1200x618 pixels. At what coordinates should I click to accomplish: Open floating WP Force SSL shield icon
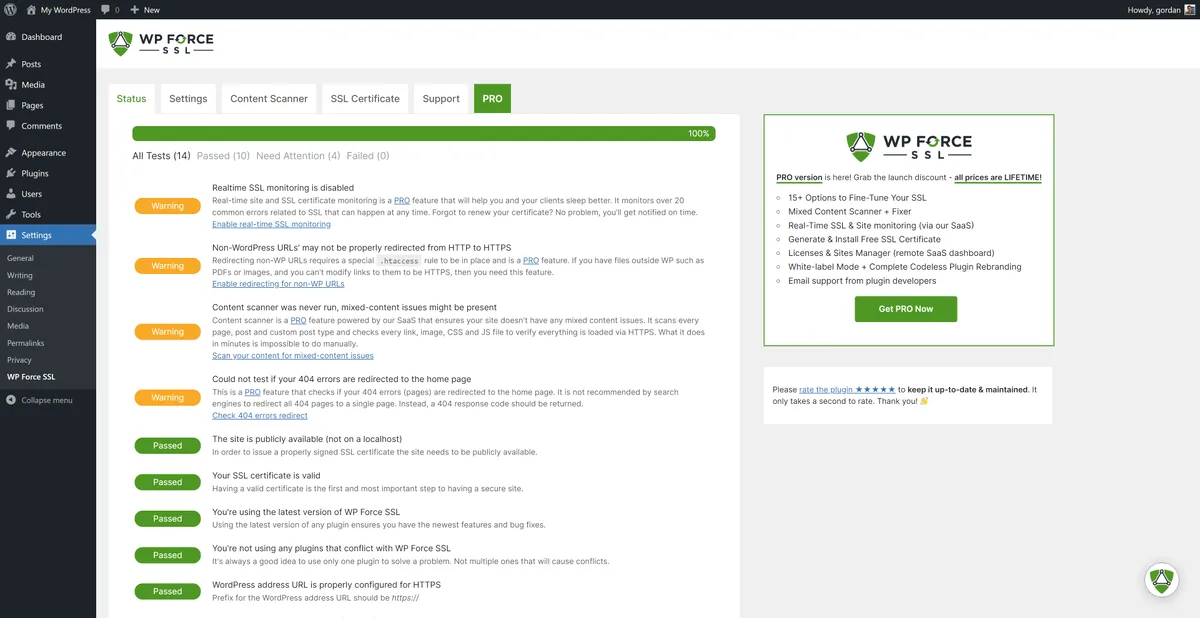pyautogui.click(x=1161, y=580)
